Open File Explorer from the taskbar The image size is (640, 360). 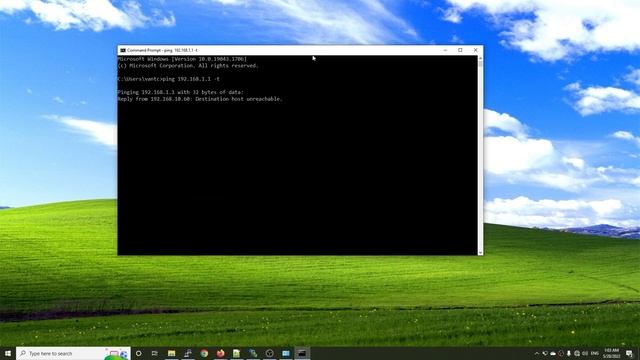pyautogui.click(x=171, y=353)
